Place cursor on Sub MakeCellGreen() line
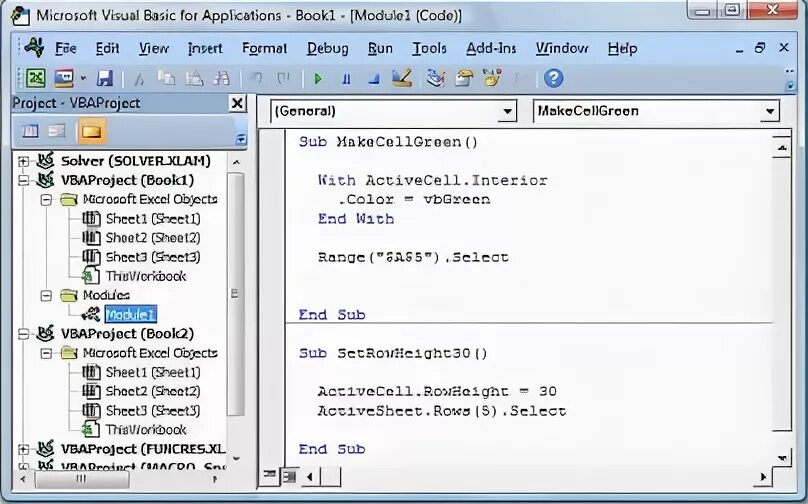 click(x=388, y=142)
